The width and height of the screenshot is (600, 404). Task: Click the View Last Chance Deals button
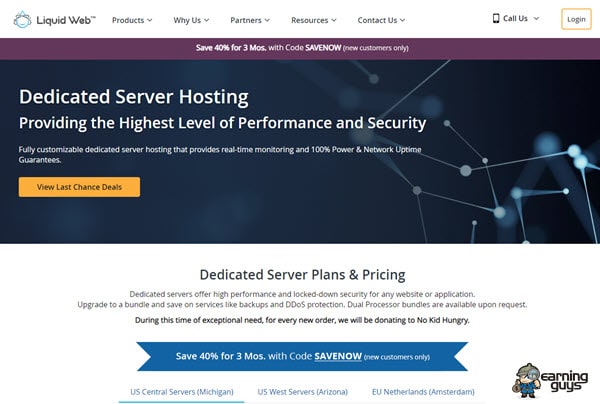79,187
